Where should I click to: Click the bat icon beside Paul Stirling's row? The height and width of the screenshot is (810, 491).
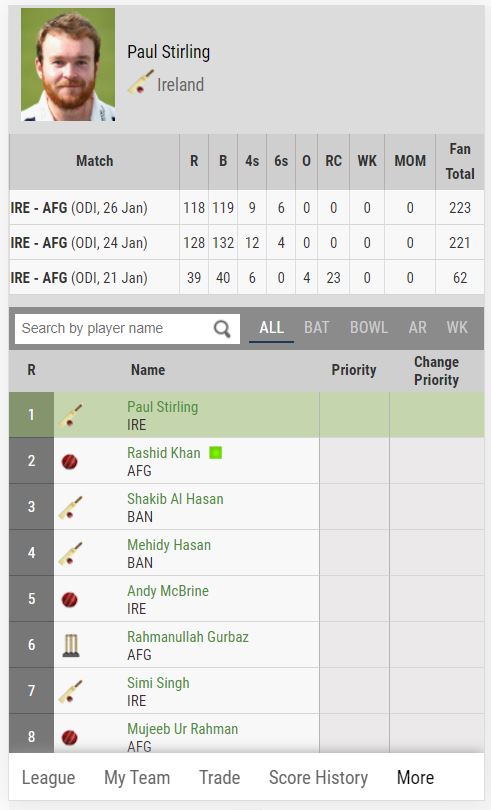pyautogui.click(x=70, y=415)
